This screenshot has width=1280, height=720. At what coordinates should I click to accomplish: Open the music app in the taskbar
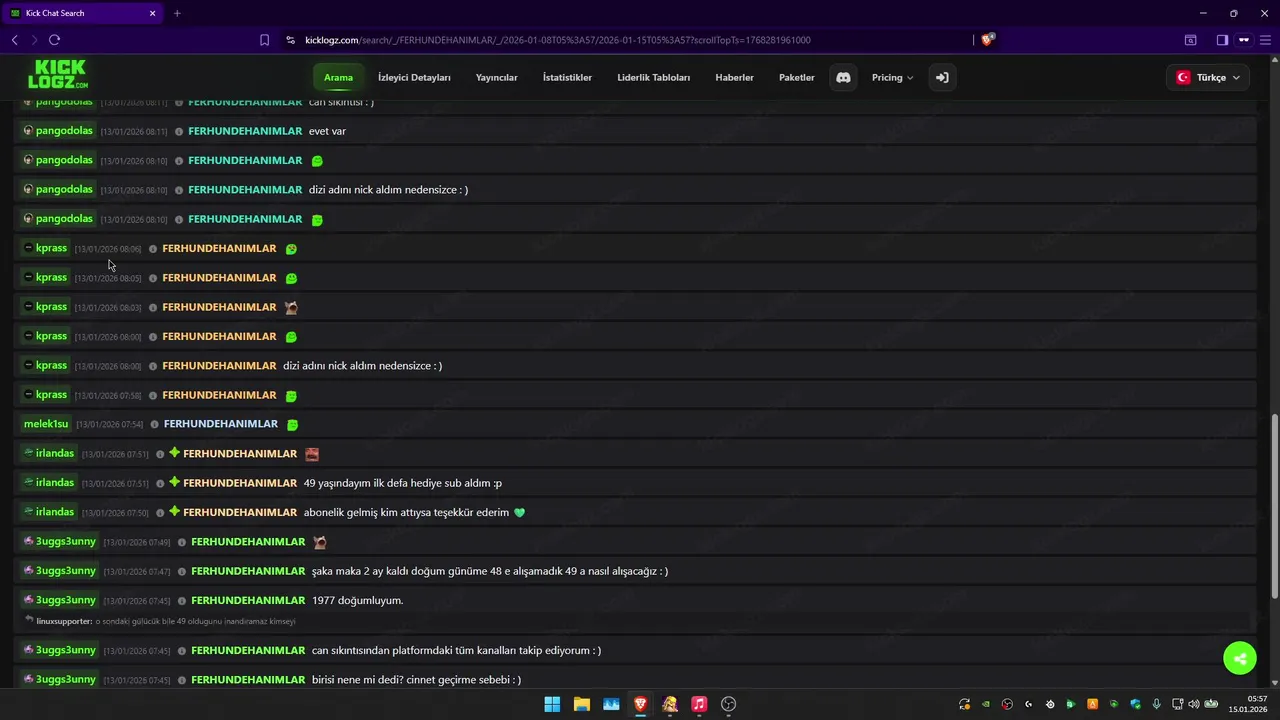pos(699,704)
